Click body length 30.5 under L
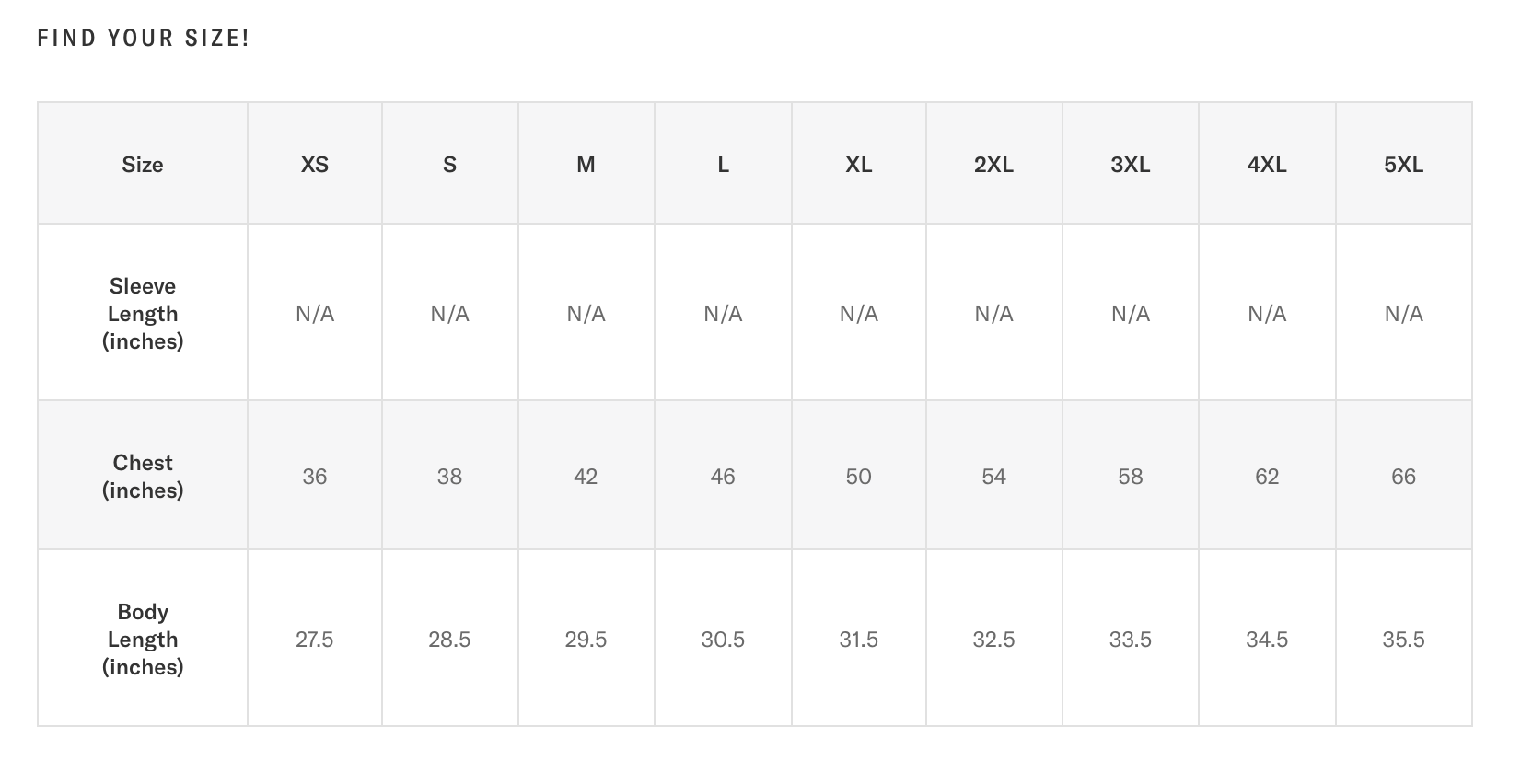Viewport: 1521px width, 784px height. point(723,639)
